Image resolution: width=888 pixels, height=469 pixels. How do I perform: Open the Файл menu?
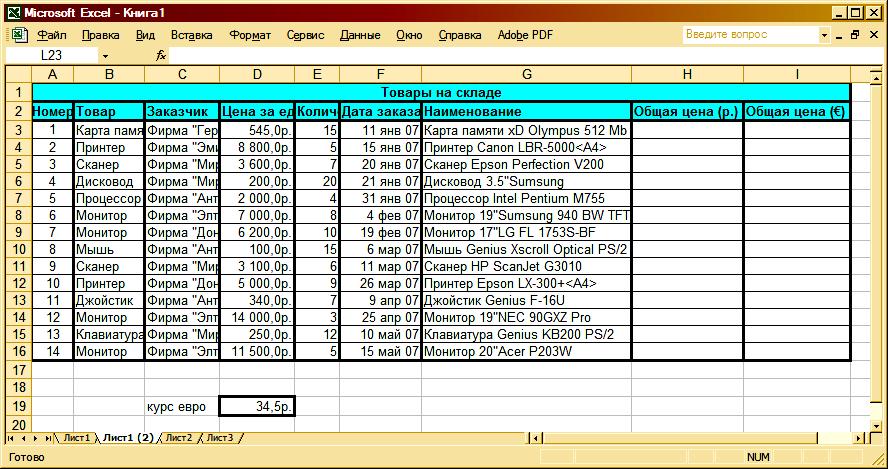click(52, 35)
